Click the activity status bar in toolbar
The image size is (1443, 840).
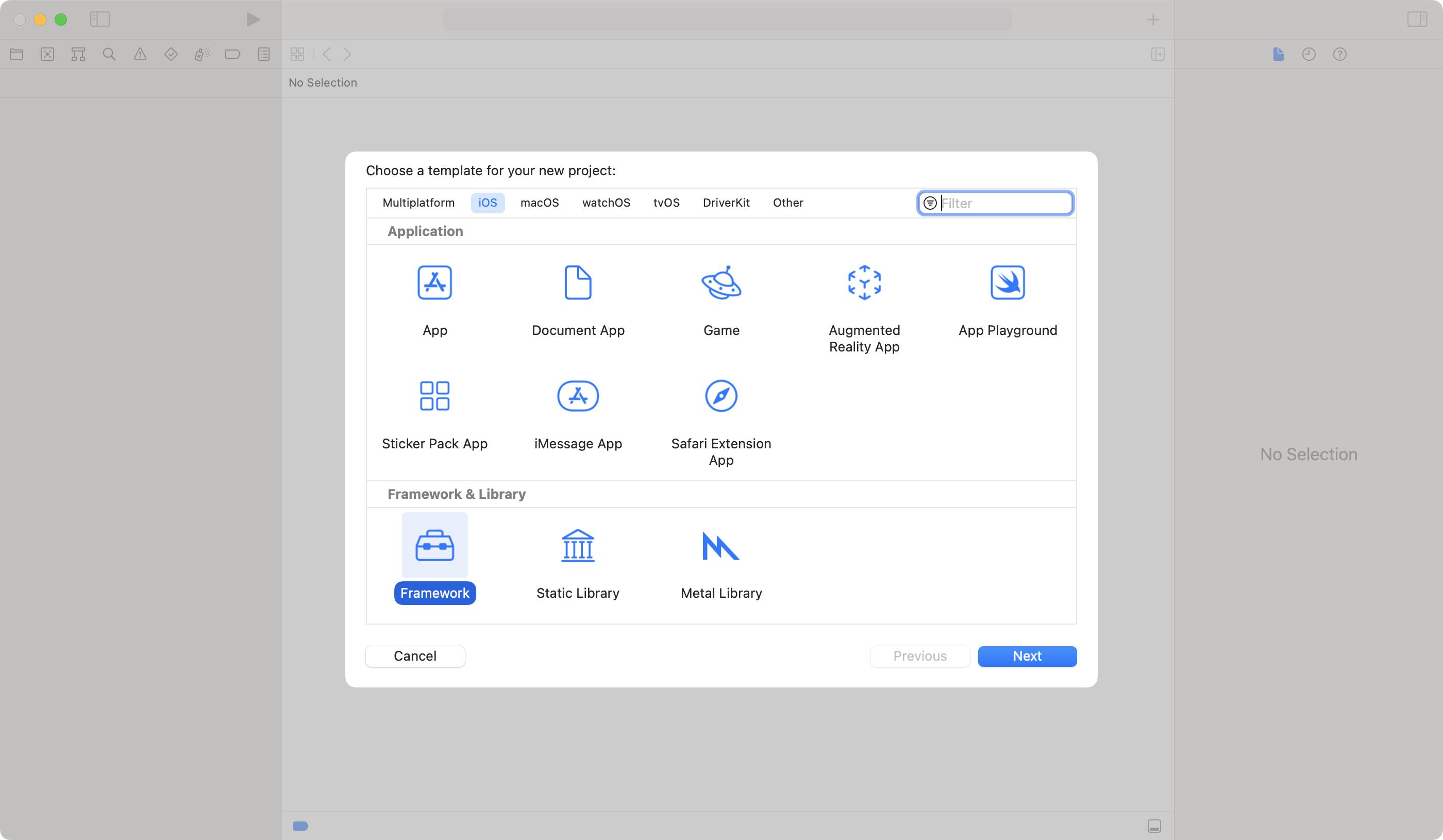point(727,20)
